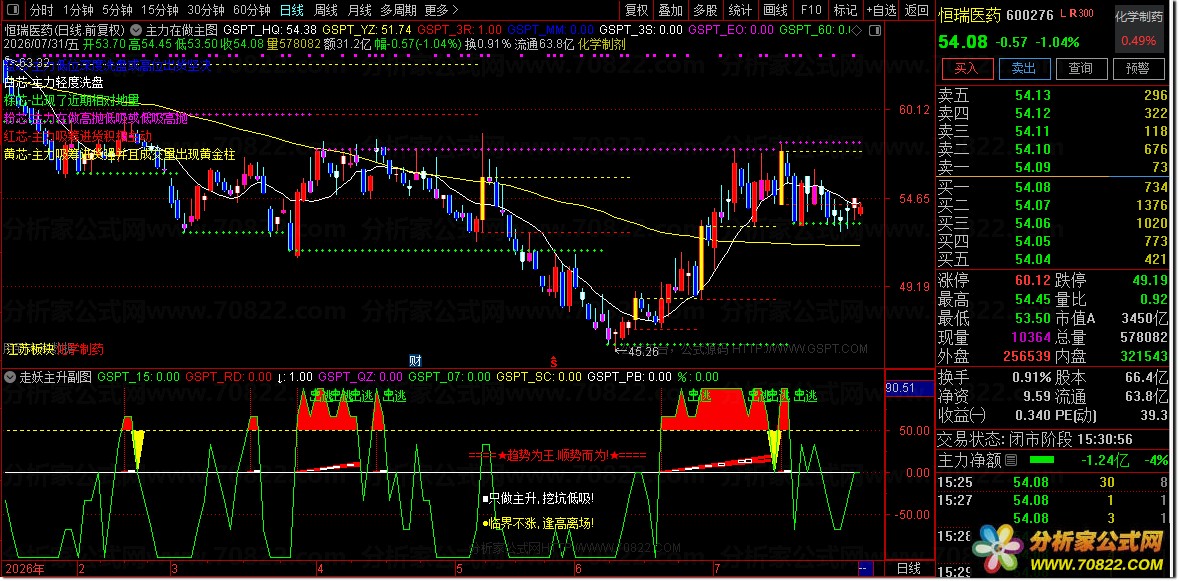This screenshot has height=581, width=1180.
Task: Click the 查询 query button
Action: tap(1080, 68)
